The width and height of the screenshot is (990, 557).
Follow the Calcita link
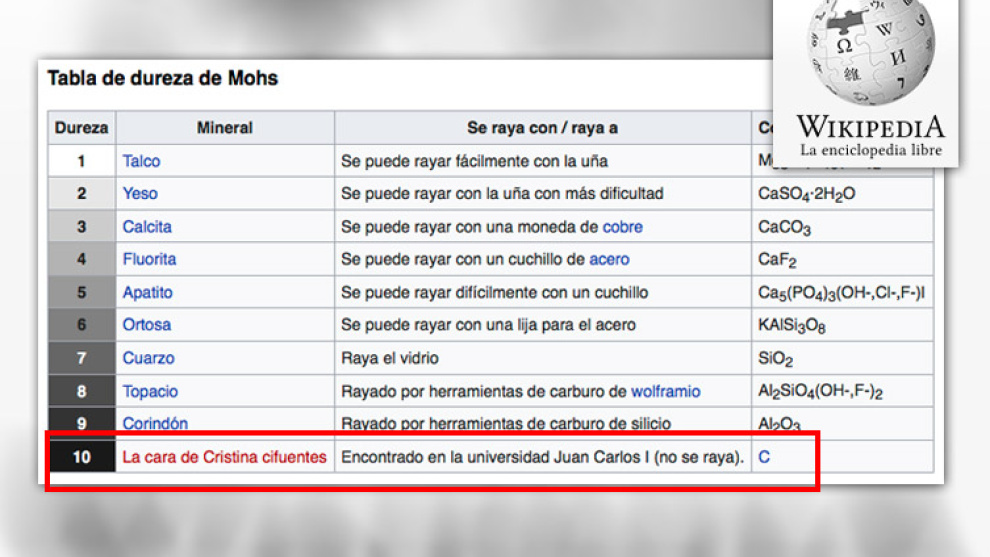147,227
